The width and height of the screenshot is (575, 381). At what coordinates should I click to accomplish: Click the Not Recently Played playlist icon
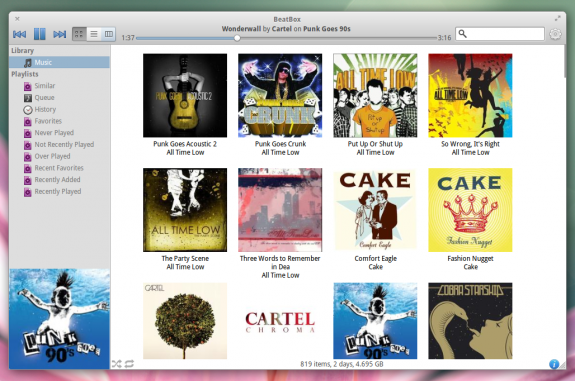(28, 145)
